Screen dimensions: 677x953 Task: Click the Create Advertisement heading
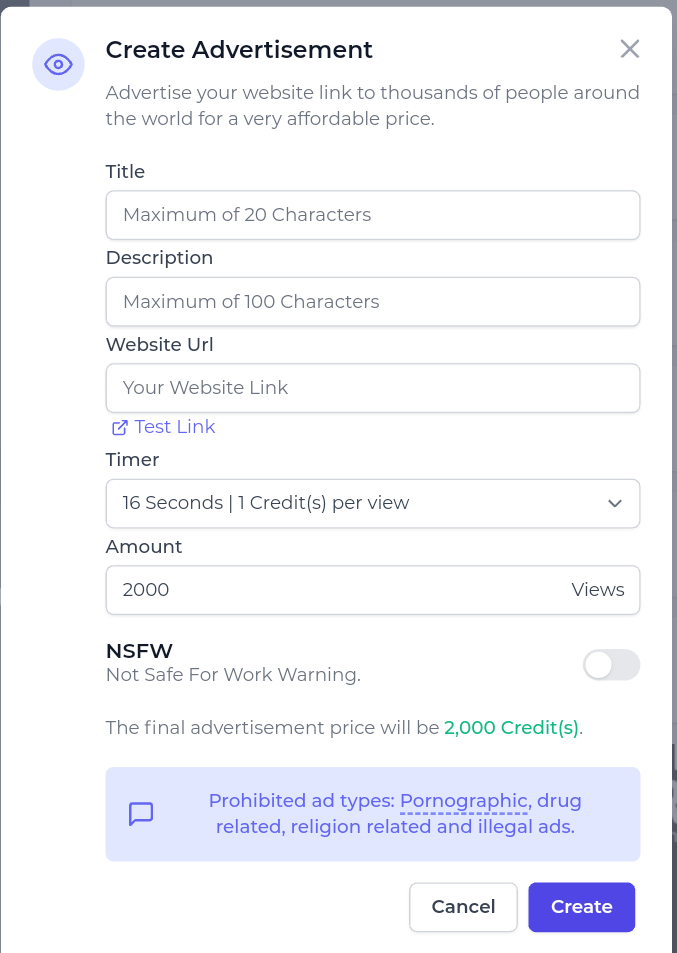pos(239,50)
